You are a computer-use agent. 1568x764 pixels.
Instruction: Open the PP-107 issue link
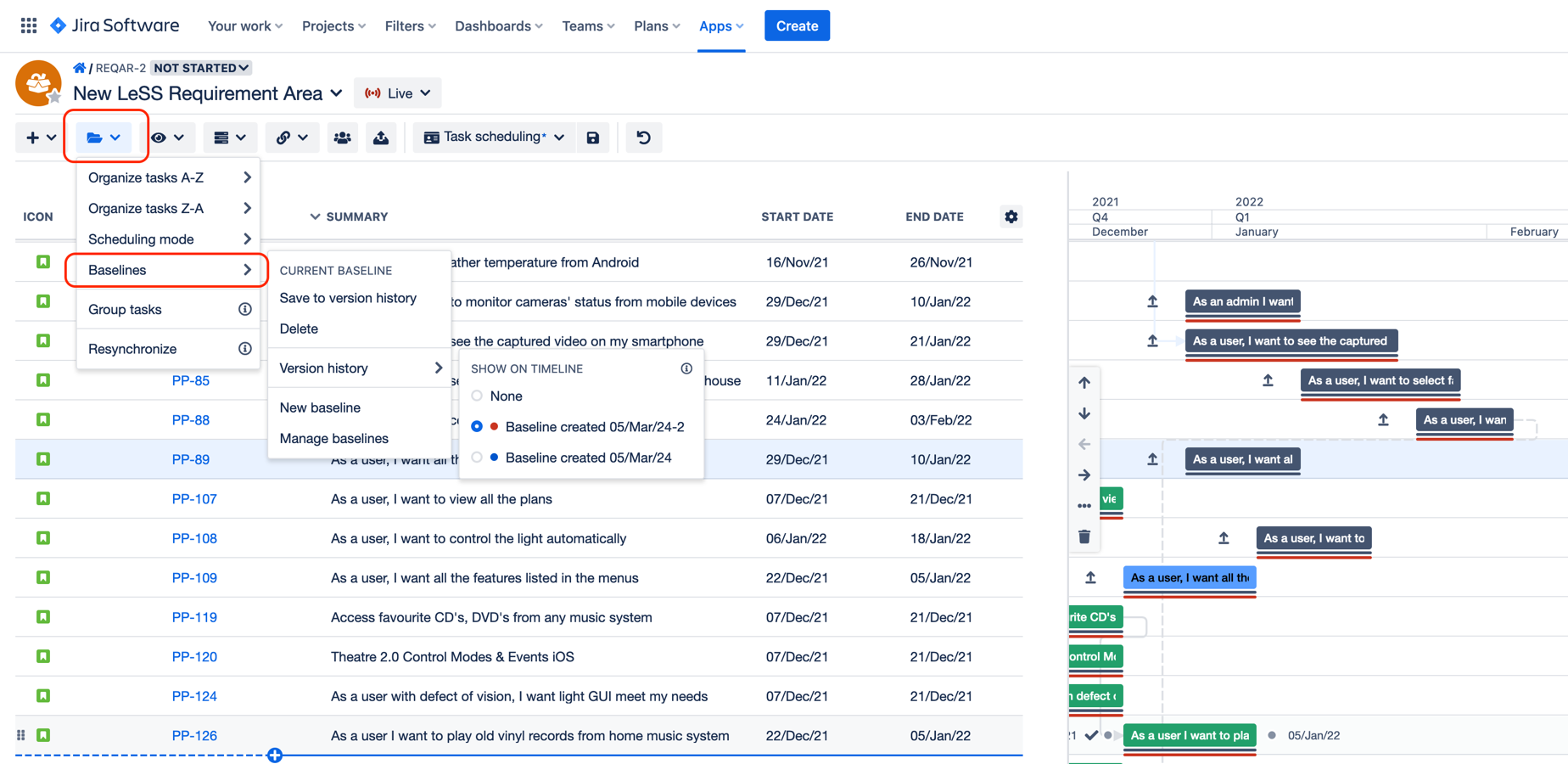[194, 498]
